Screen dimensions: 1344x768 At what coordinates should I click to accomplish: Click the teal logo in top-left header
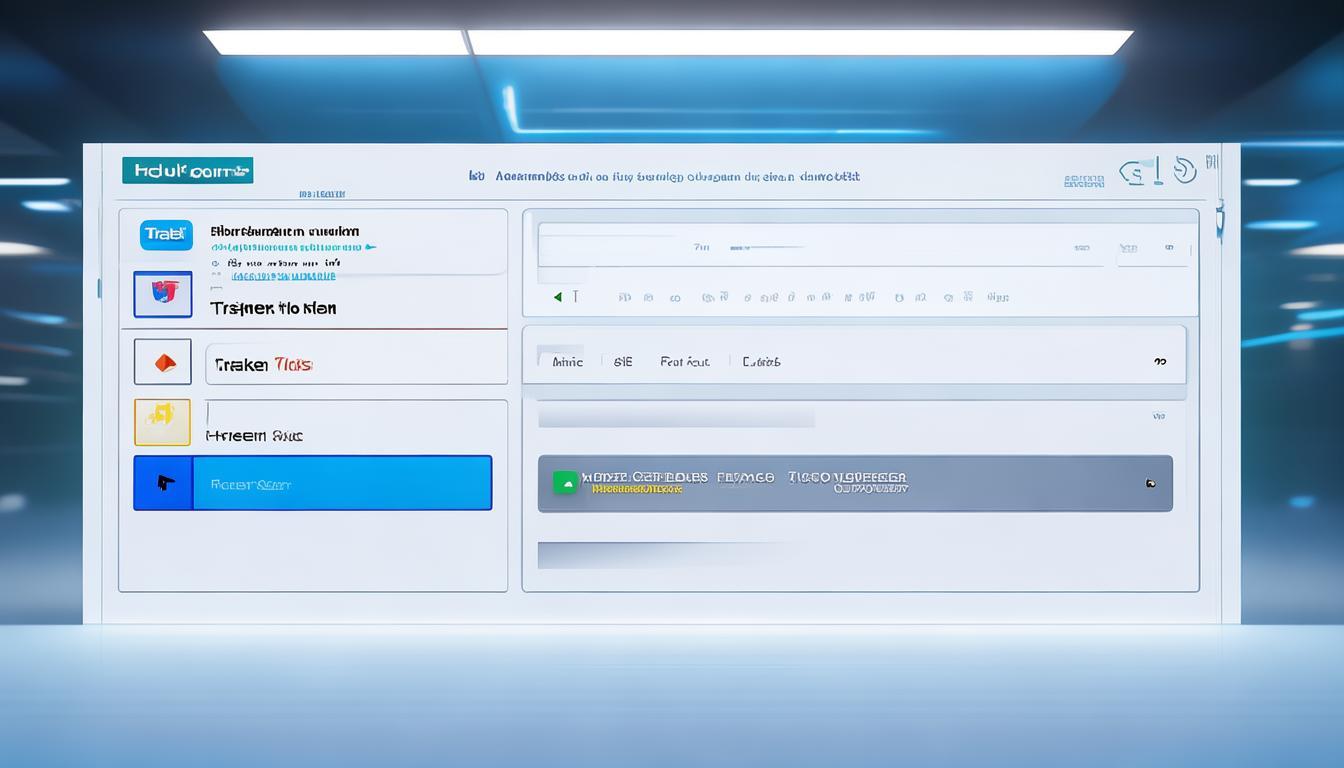point(187,171)
